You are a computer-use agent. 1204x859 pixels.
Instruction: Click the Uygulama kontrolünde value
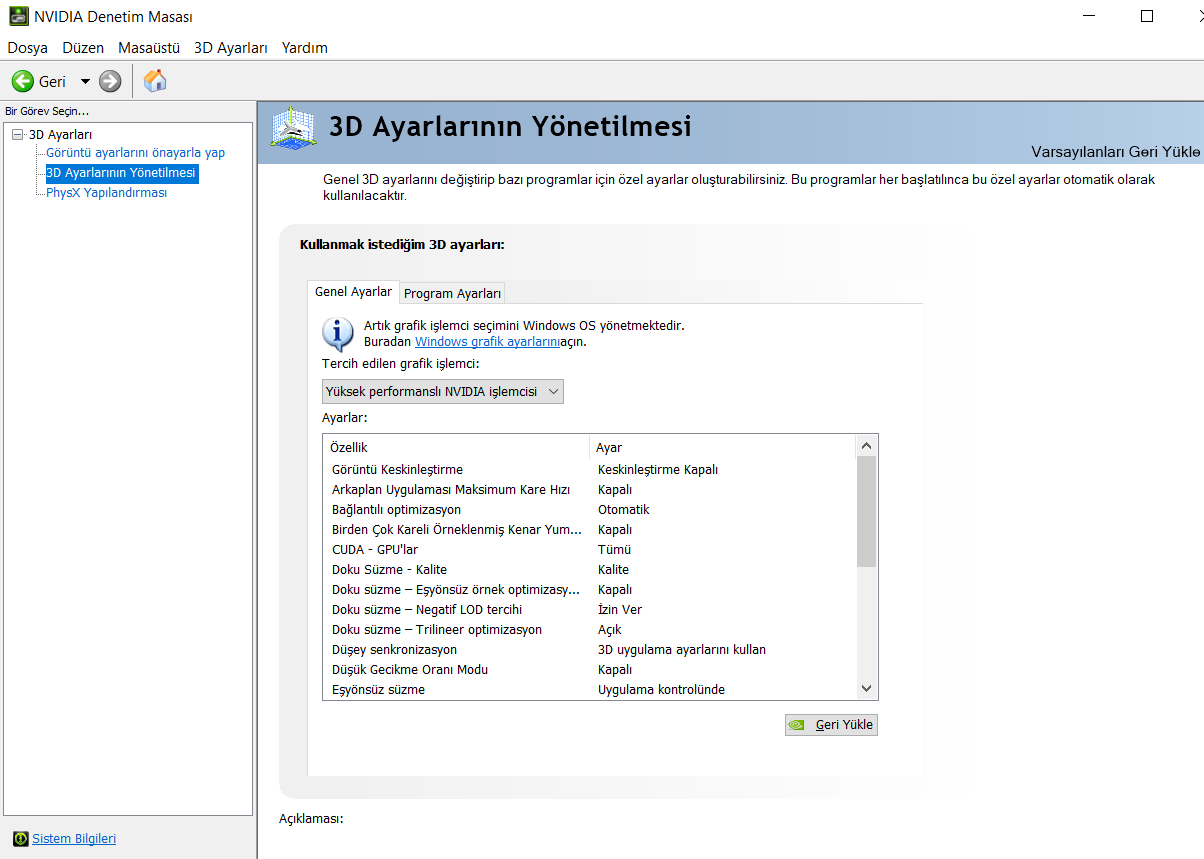(661, 689)
